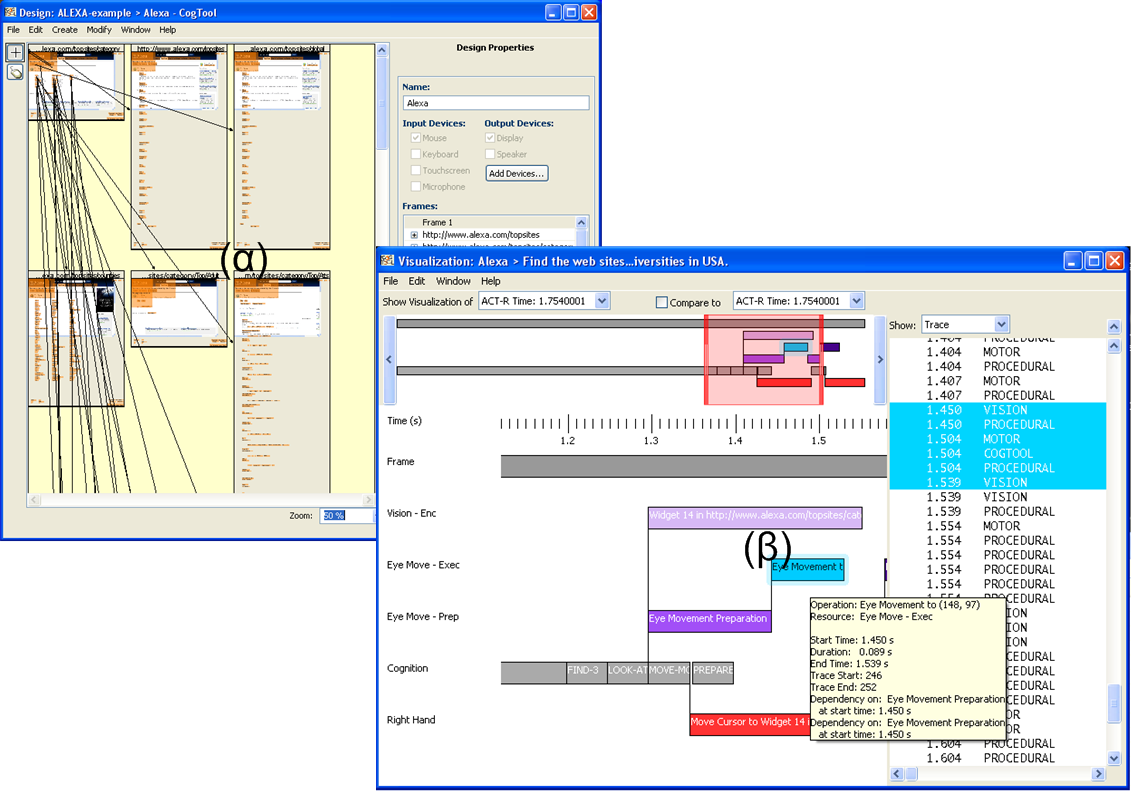
Task: Select trace row 1.407 PROCEDURAL
Action: coord(998,396)
